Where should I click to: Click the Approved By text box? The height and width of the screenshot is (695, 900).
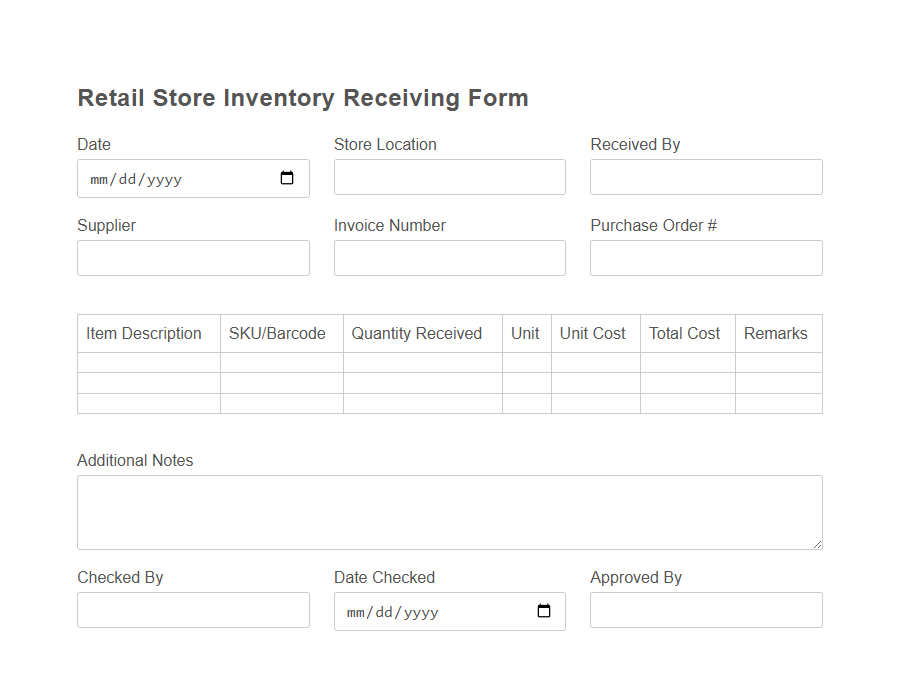coord(705,610)
